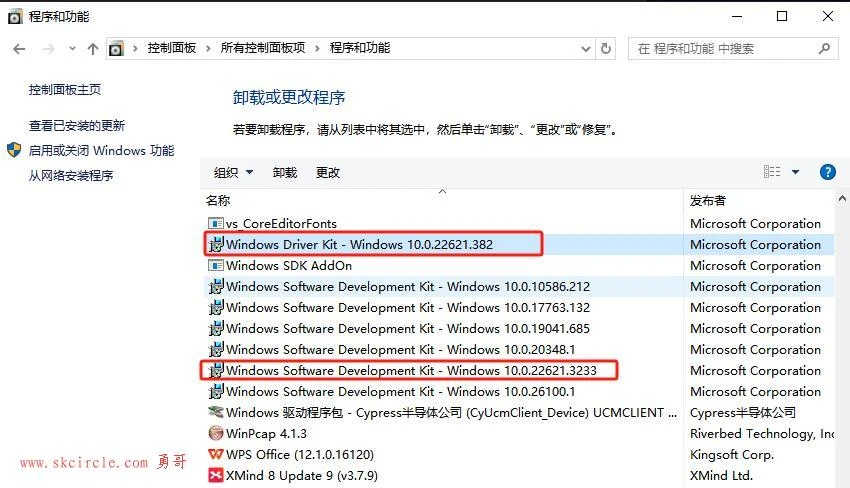Sort by the 发布者 column header
The width and height of the screenshot is (850, 488).
pos(708,201)
